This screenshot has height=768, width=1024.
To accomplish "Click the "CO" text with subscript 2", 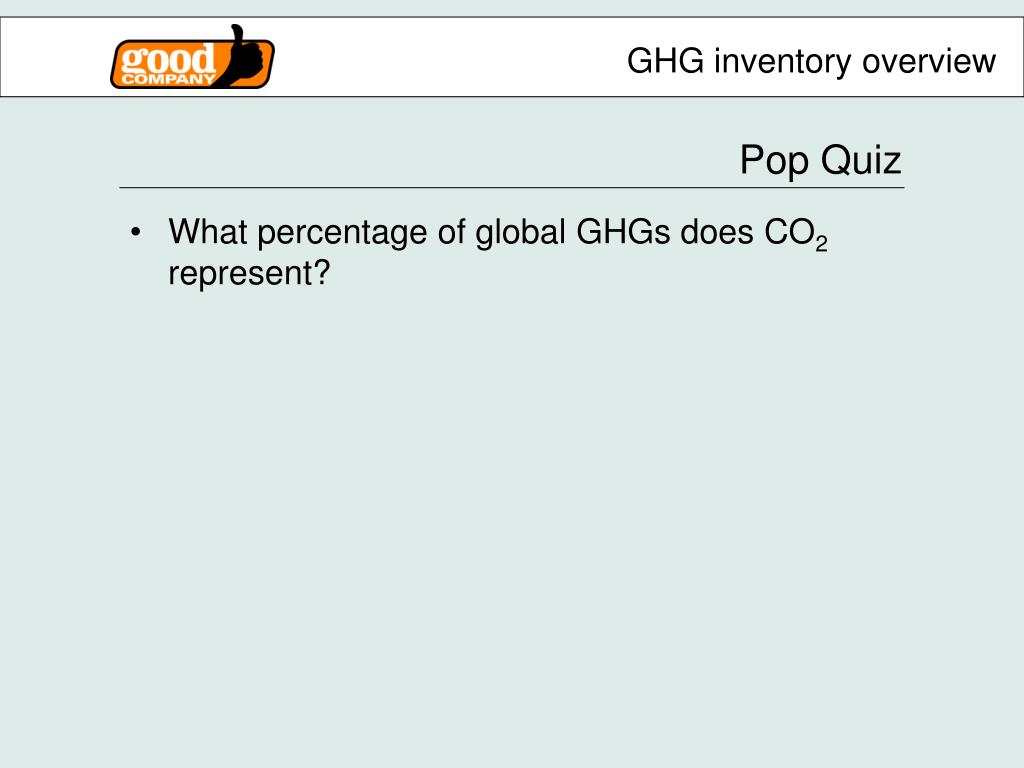I will [x=795, y=233].
